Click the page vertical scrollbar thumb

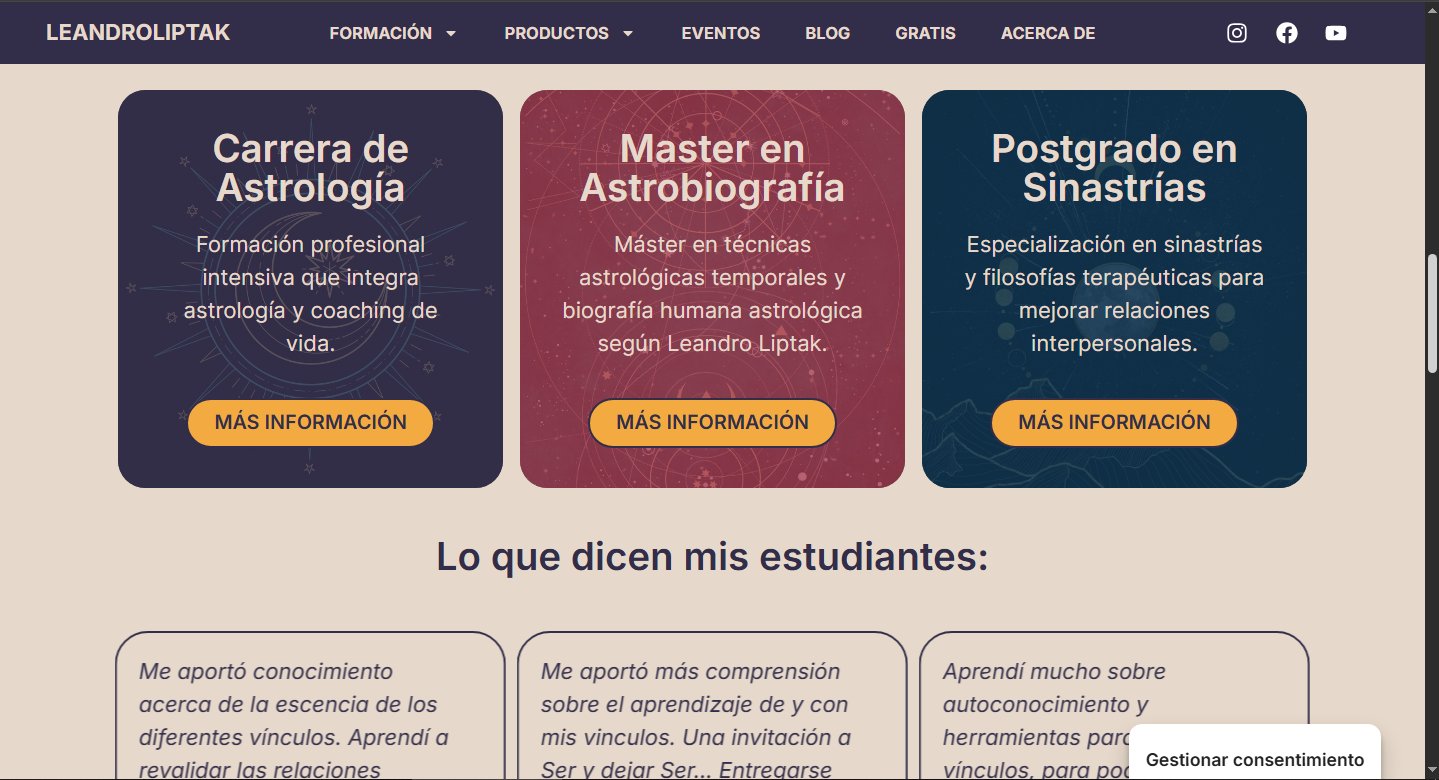click(x=1432, y=313)
